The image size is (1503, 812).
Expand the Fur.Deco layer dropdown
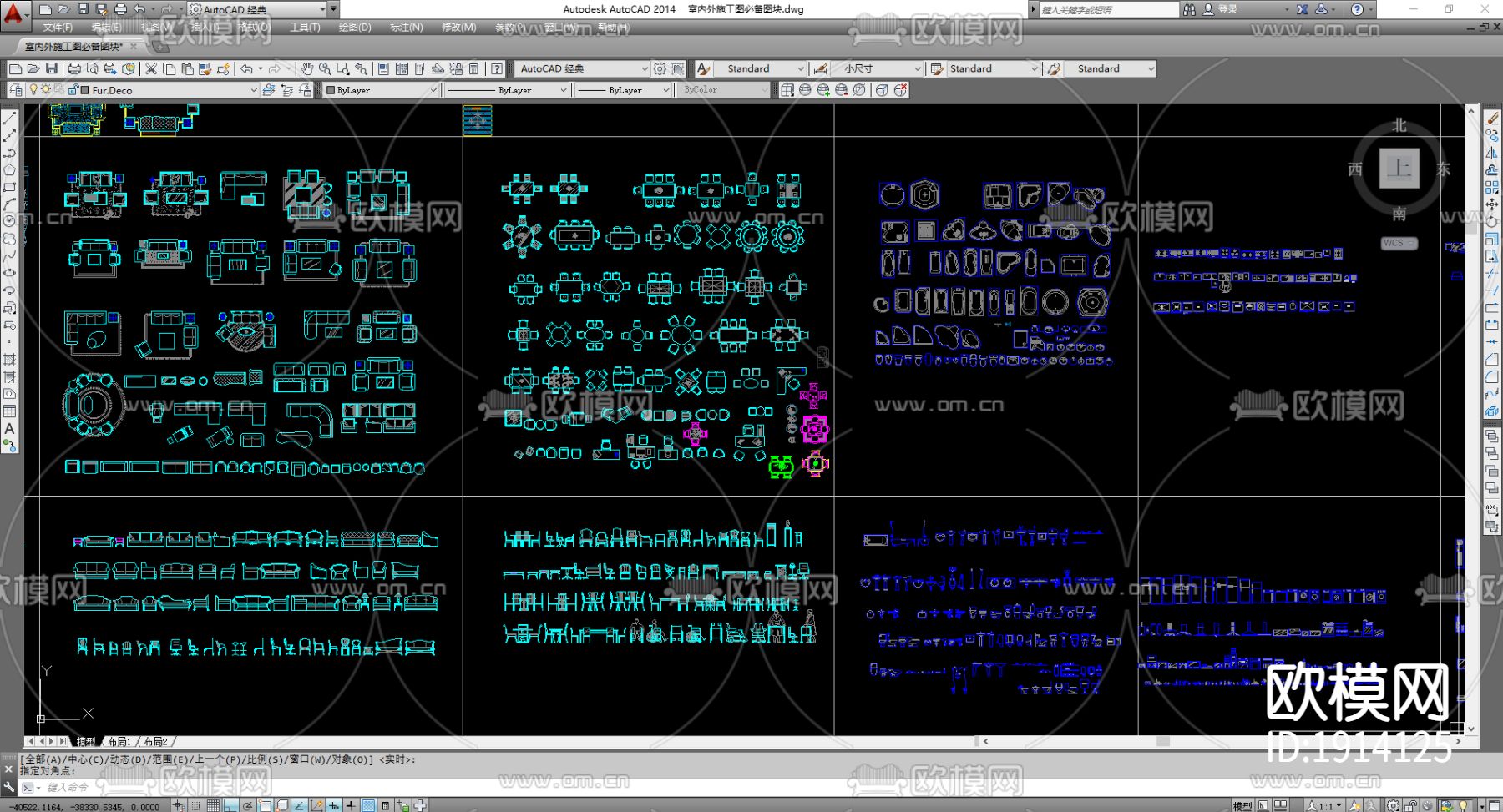(x=254, y=90)
